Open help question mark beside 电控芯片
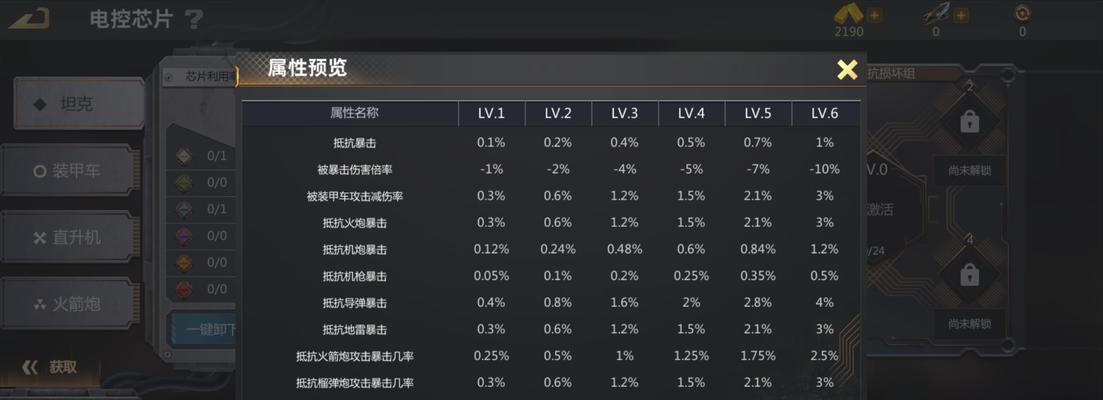This screenshot has height=400, width=1103. [x=193, y=19]
